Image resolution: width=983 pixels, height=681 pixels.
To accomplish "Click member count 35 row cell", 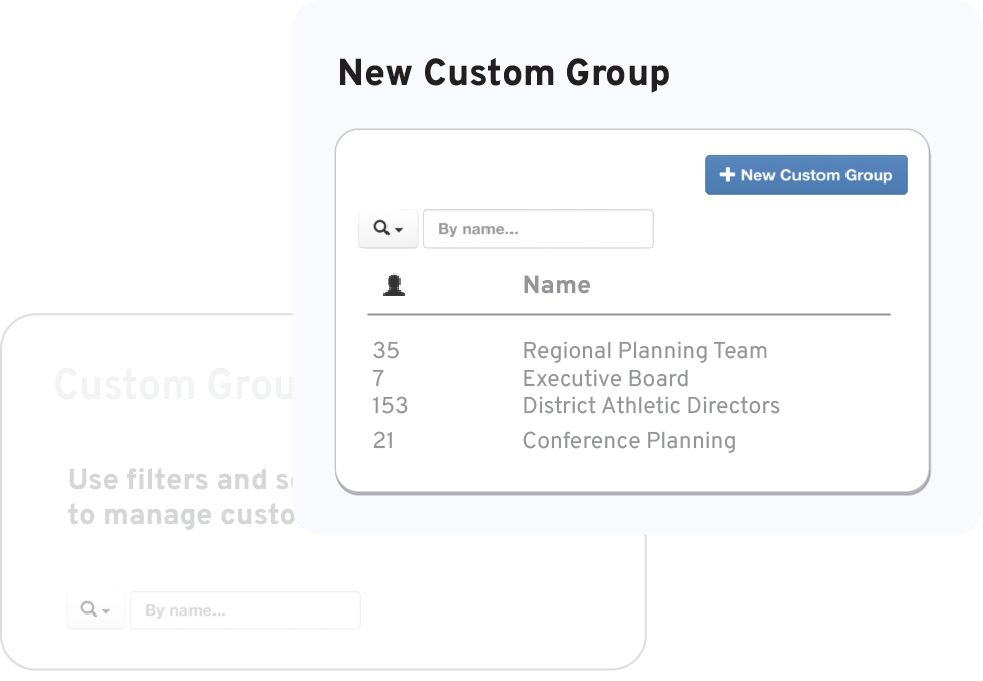I will tap(386, 351).
